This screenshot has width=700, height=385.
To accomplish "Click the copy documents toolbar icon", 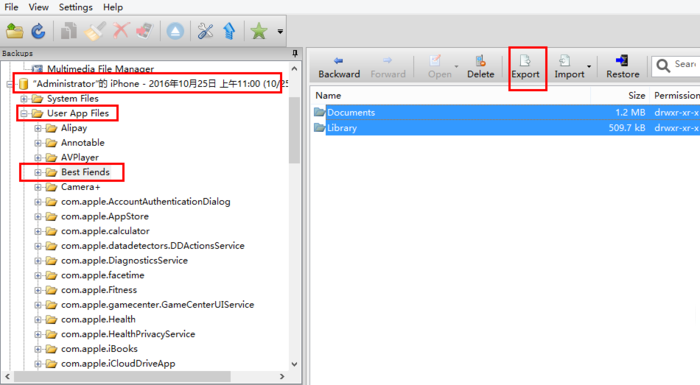I will point(69,31).
